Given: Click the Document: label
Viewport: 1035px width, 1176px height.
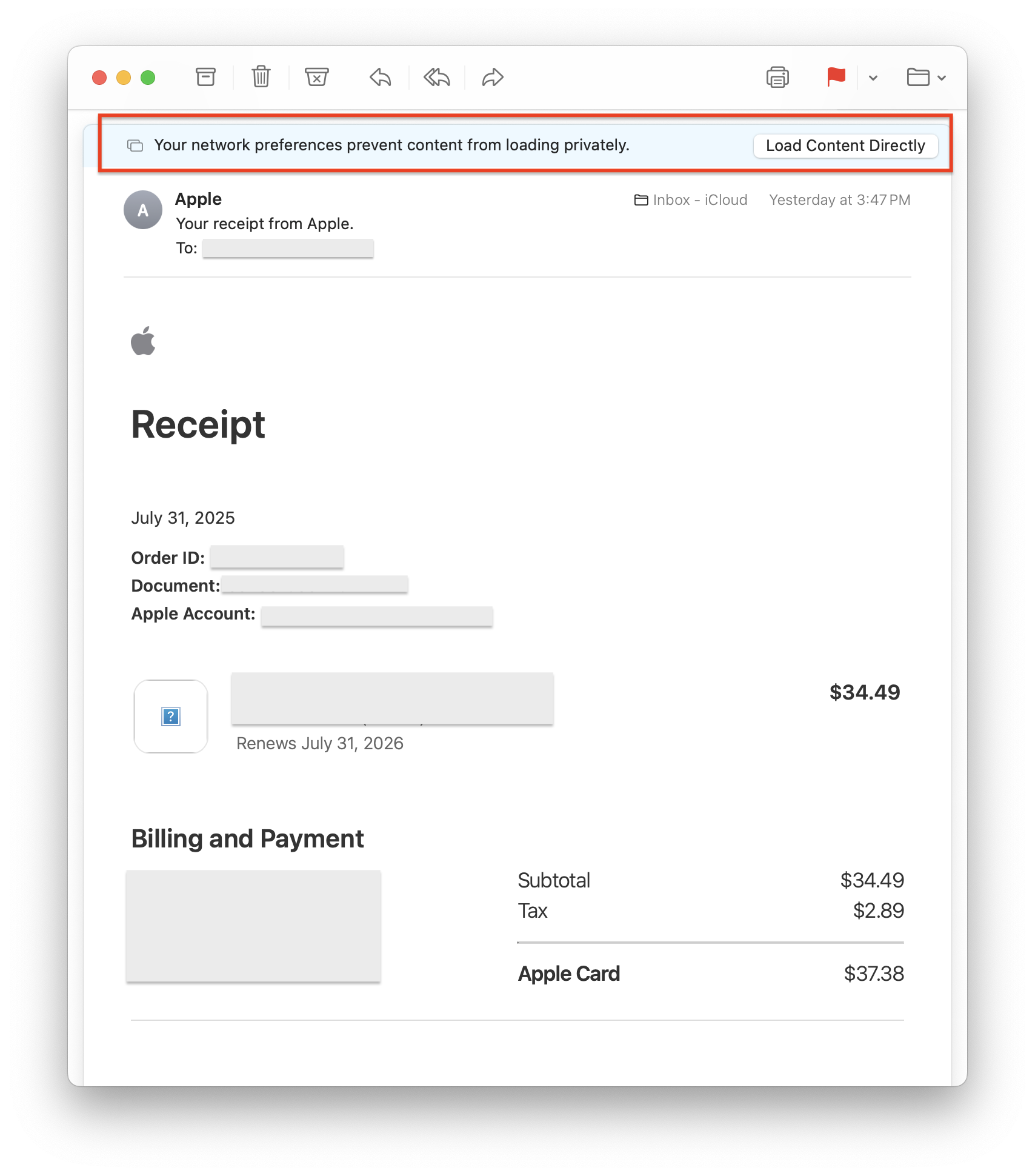Looking at the screenshot, I should [x=176, y=586].
